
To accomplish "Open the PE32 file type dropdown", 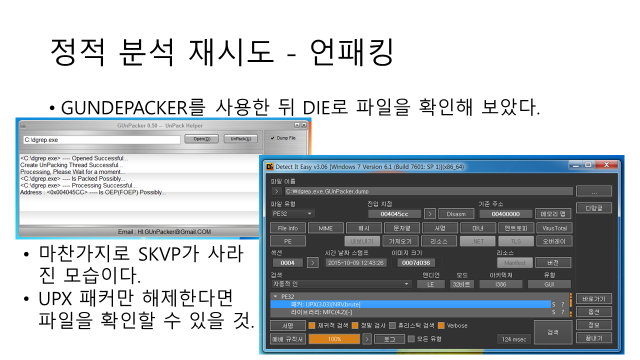I will point(293,213).
